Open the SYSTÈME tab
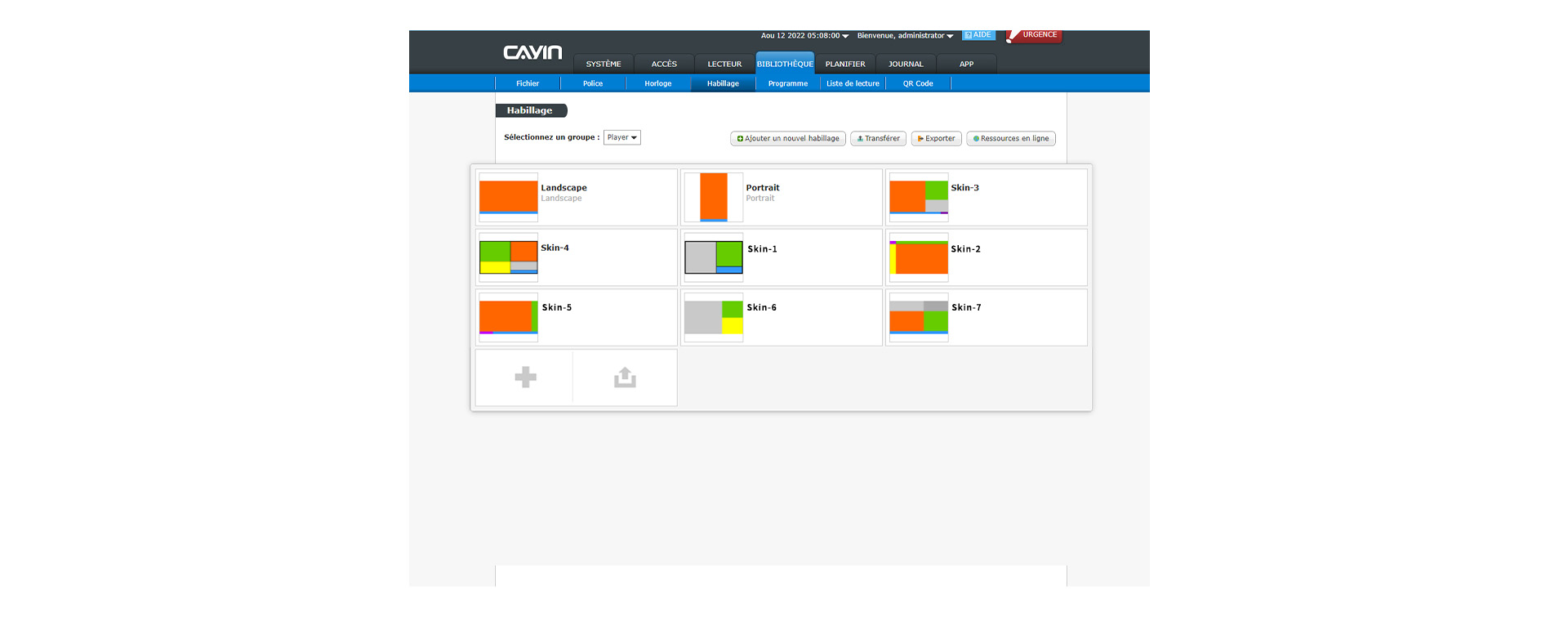Screen dimensions: 1568x621 (x=604, y=64)
